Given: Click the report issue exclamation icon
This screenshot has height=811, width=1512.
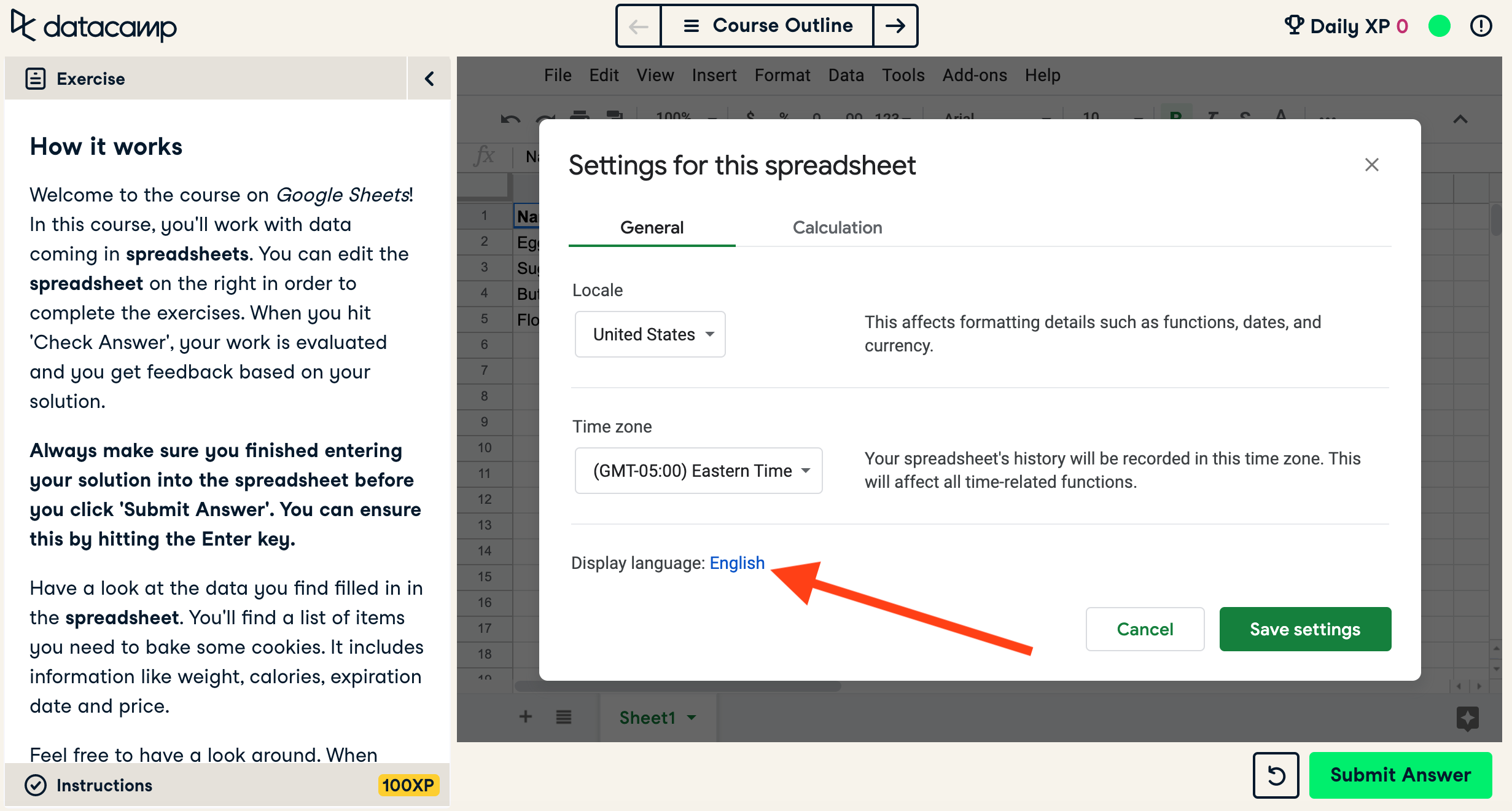Looking at the screenshot, I should [1481, 26].
